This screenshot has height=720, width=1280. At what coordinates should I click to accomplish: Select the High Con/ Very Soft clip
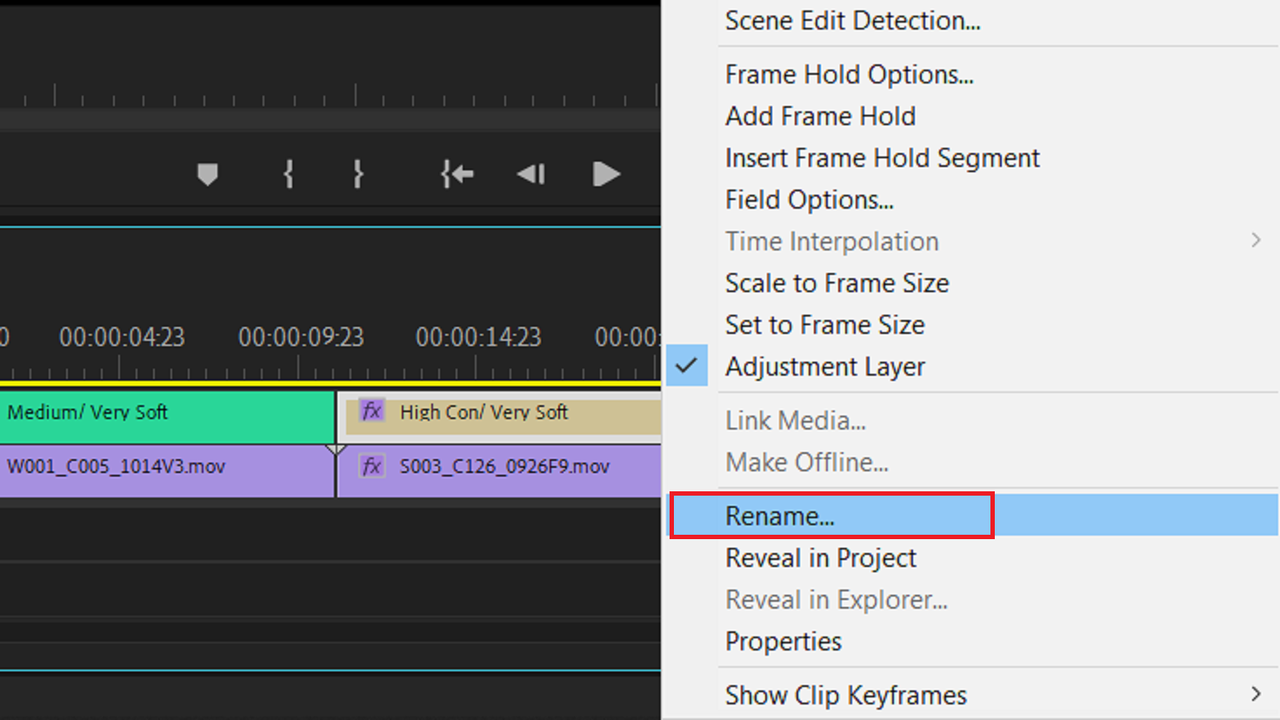(x=499, y=417)
